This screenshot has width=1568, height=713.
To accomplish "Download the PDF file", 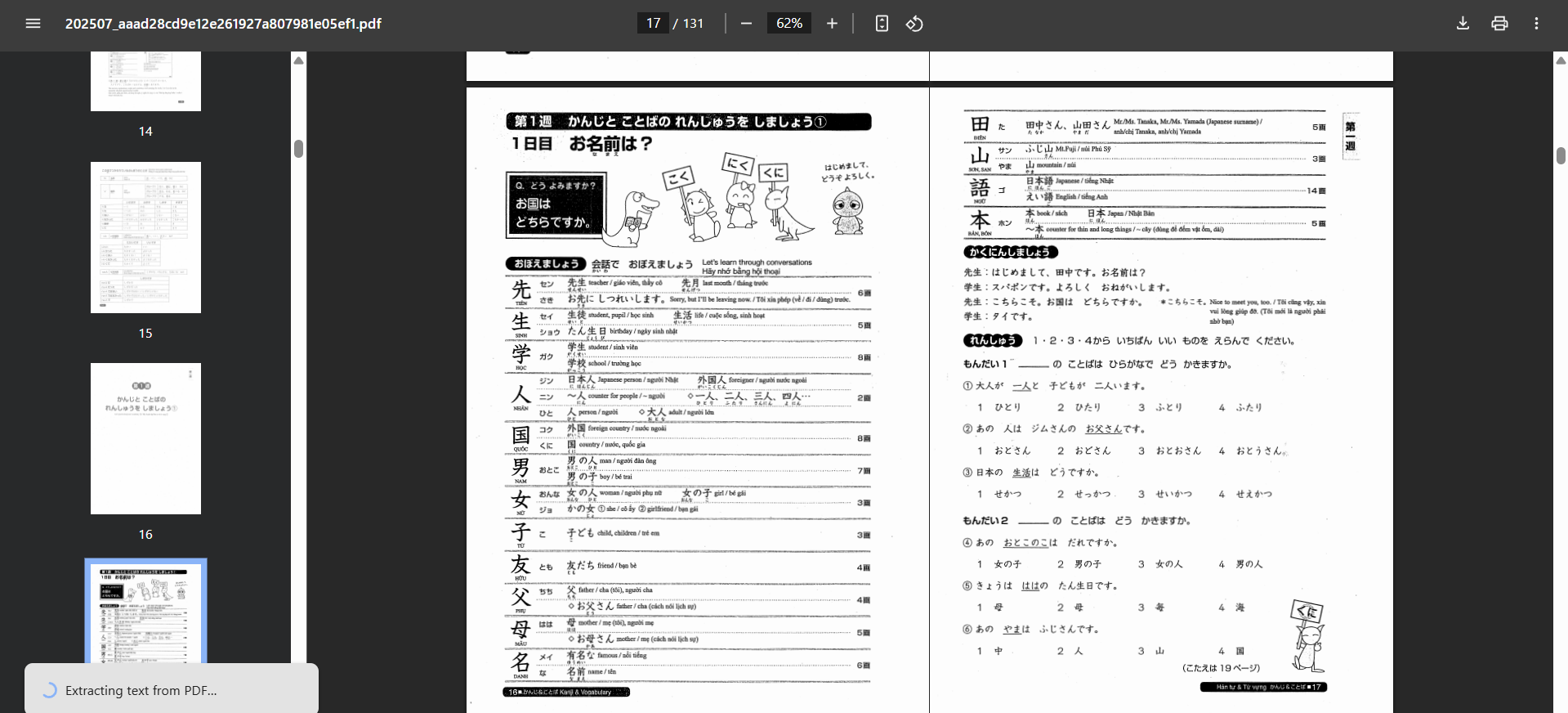I will [x=1463, y=24].
